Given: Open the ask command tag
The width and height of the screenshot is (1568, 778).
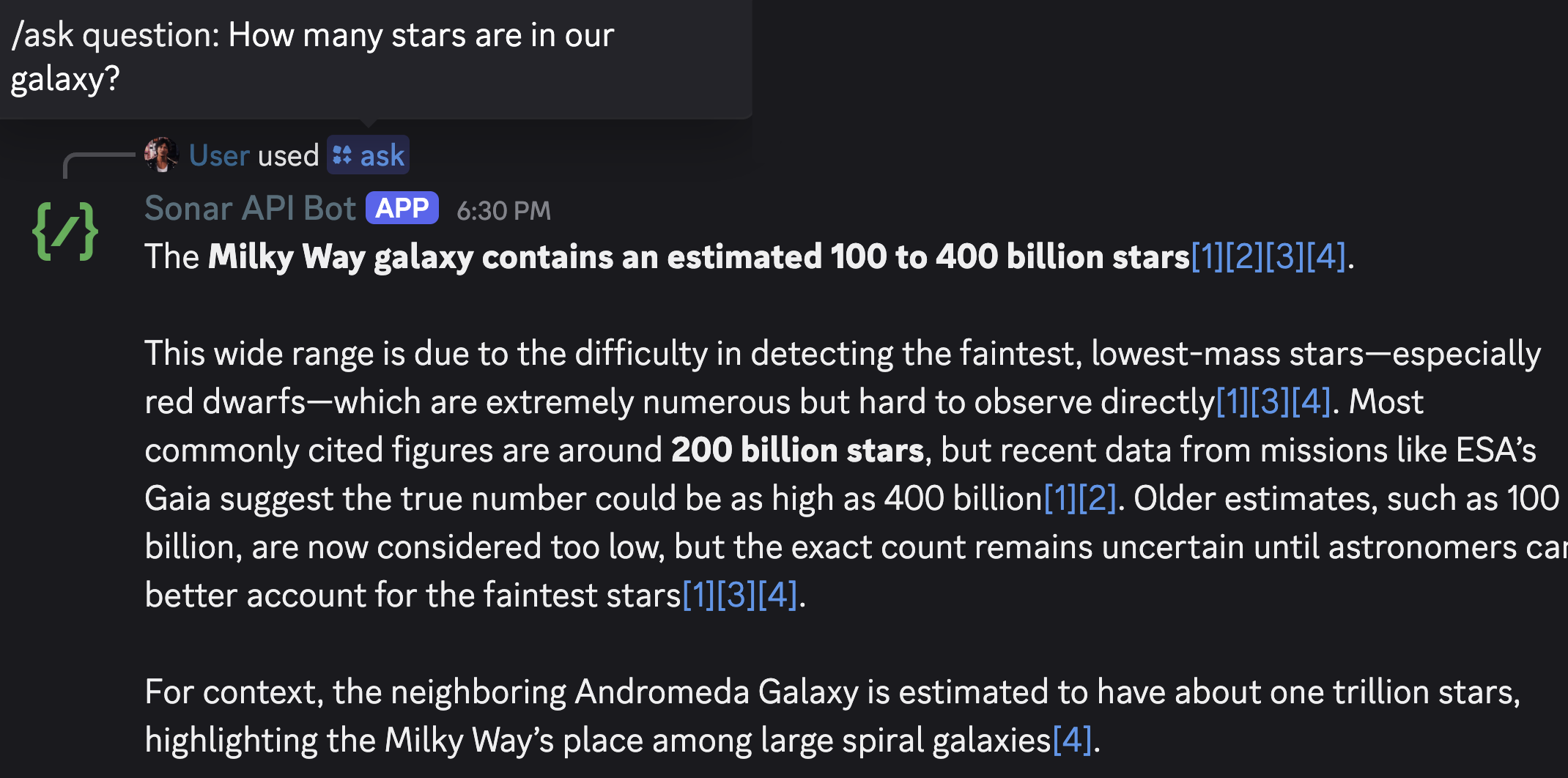Looking at the screenshot, I should pyautogui.click(x=368, y=155).
